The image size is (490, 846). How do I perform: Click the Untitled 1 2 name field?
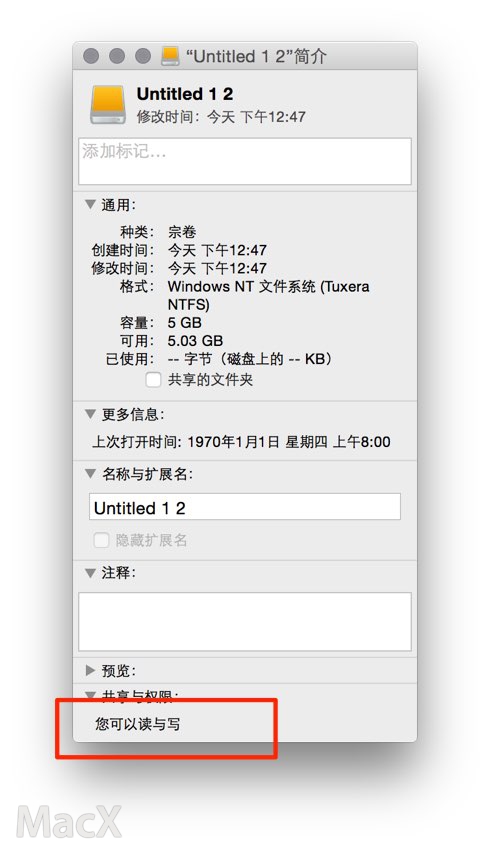pos(245,507)
